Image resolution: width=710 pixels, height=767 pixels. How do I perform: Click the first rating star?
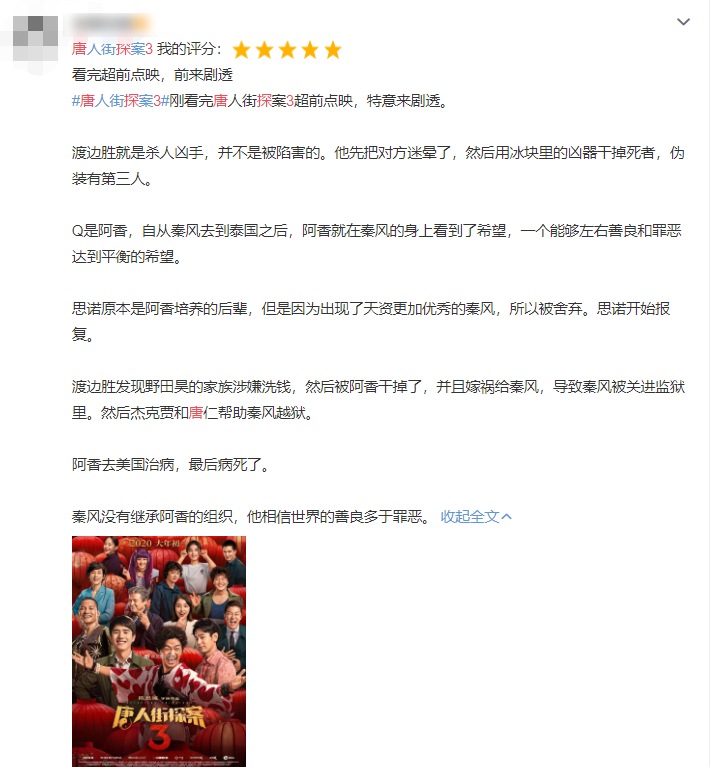pos(241,50)
